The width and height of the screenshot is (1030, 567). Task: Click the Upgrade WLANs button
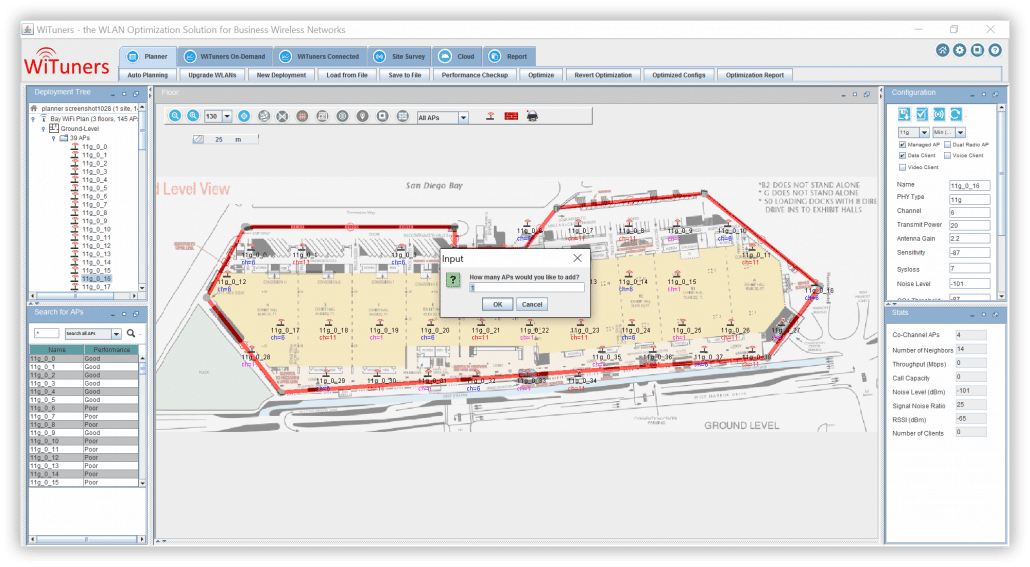pyautogui.click(x=212, y=75)
